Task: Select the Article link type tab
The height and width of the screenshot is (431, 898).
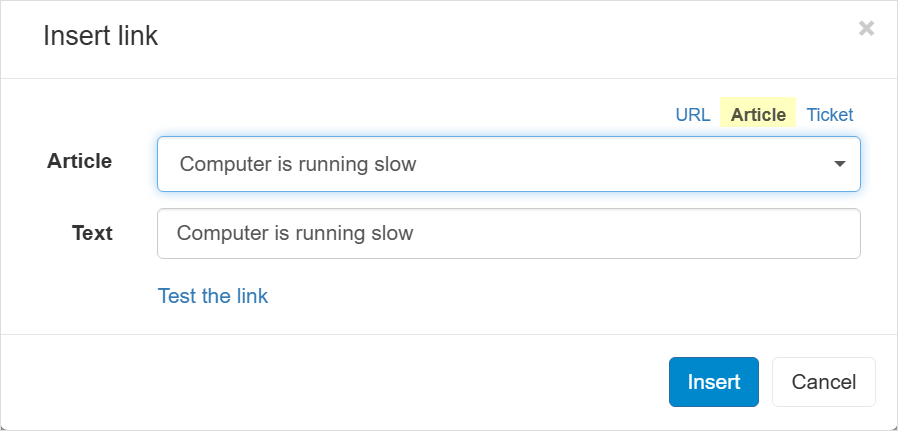Action: click(x=758, y=114)
